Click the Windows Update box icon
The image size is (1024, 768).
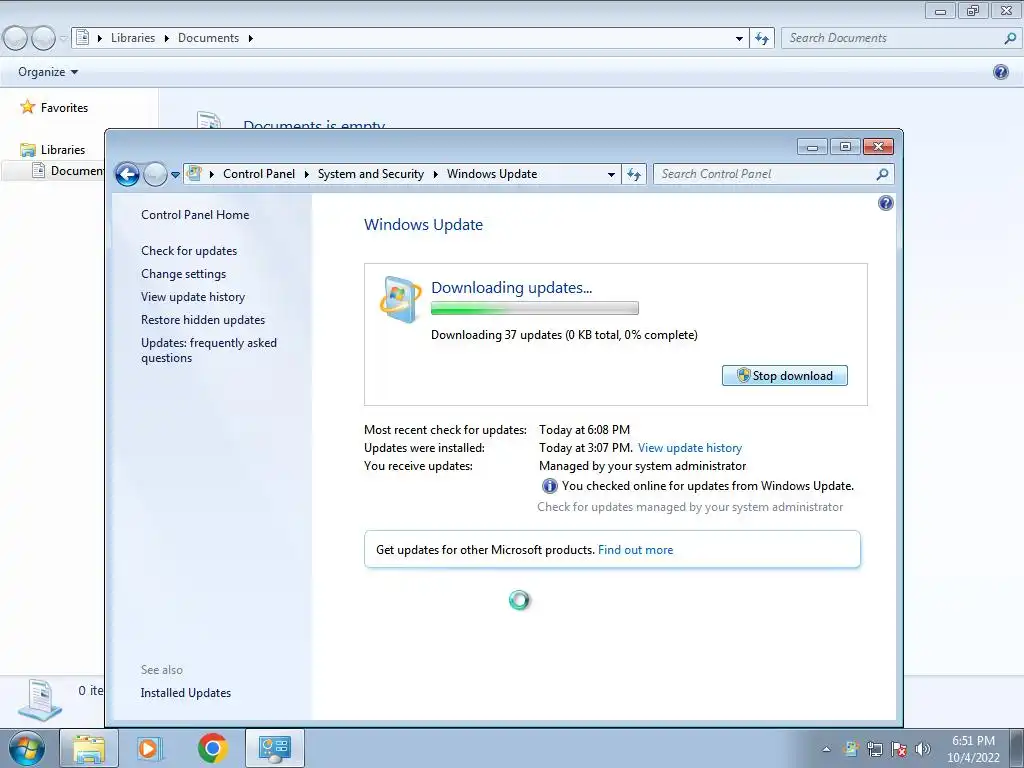[x=400, y=300]
